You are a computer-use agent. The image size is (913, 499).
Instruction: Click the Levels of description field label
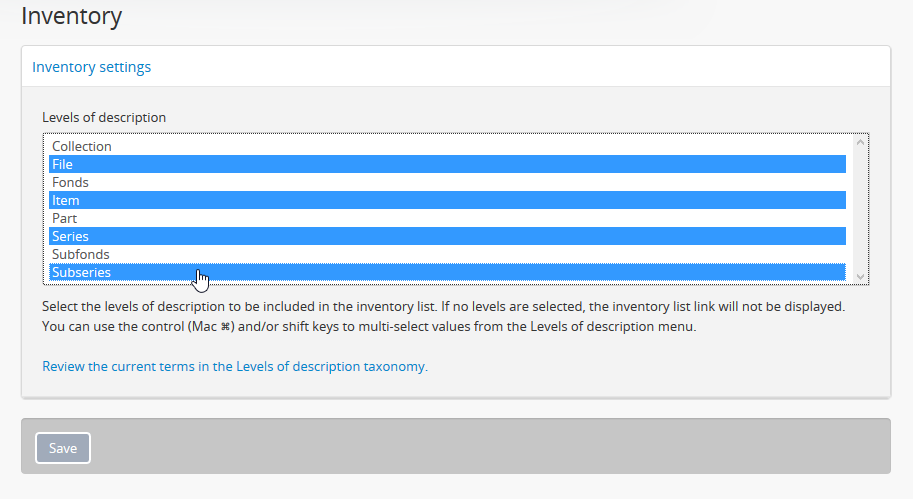tap(104, 118)
